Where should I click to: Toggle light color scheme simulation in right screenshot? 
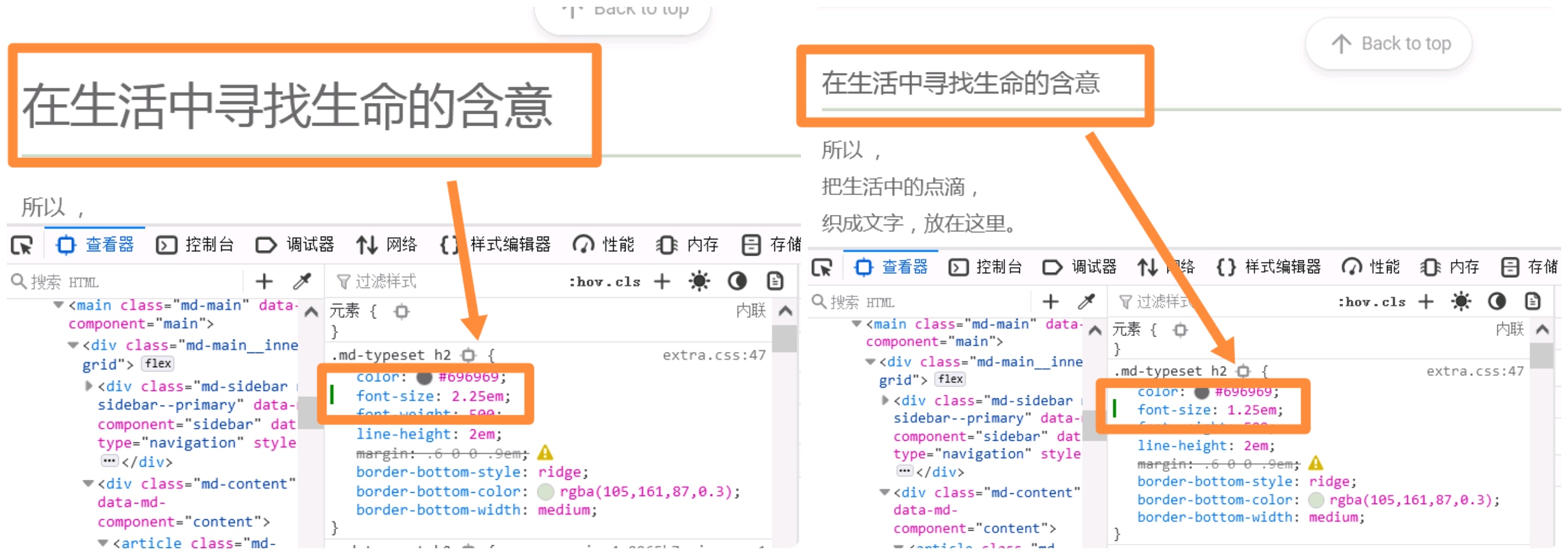tap(1461, 302)
